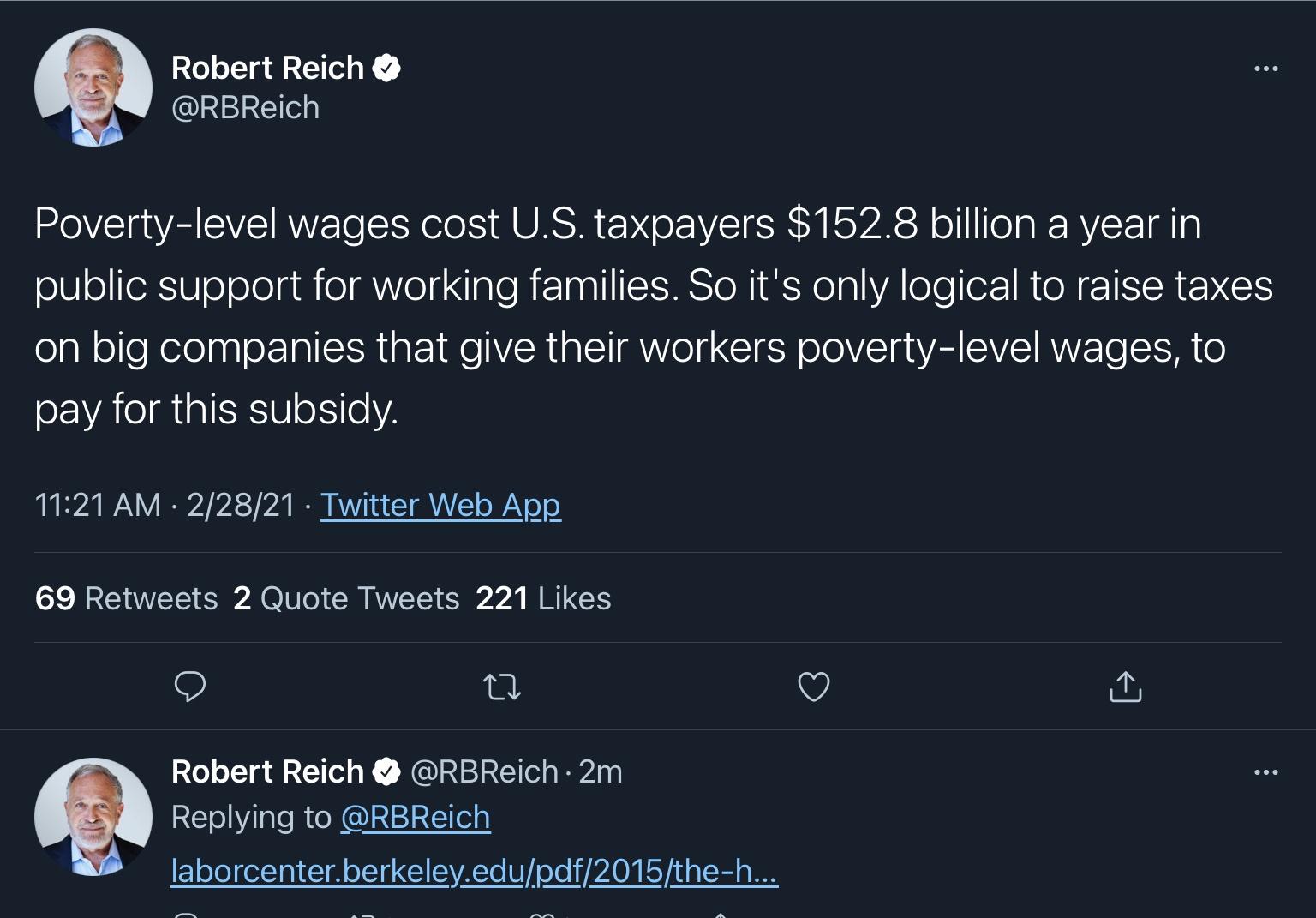
Task: View who retweeted by clicking 69 Retweets
Action: tap(125, 598)
